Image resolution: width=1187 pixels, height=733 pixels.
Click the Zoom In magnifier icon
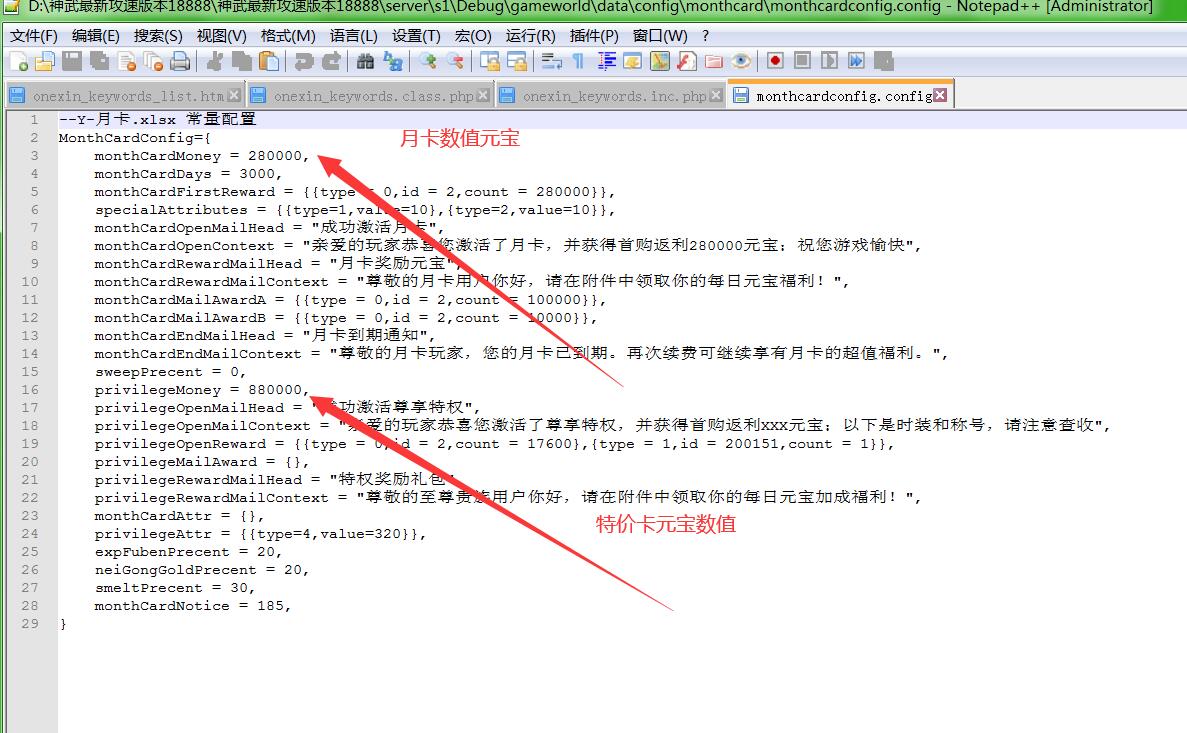pos(428,61)
